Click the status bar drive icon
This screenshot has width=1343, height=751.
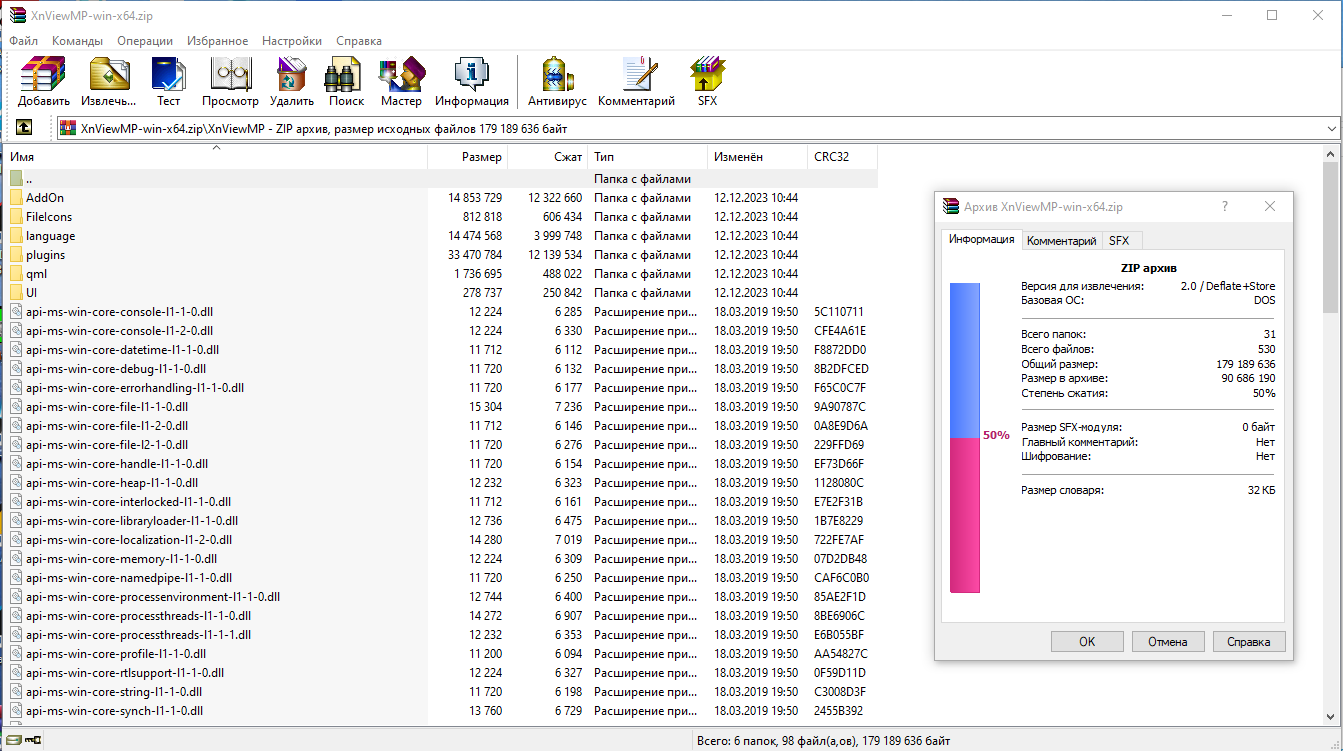point(12,741)
